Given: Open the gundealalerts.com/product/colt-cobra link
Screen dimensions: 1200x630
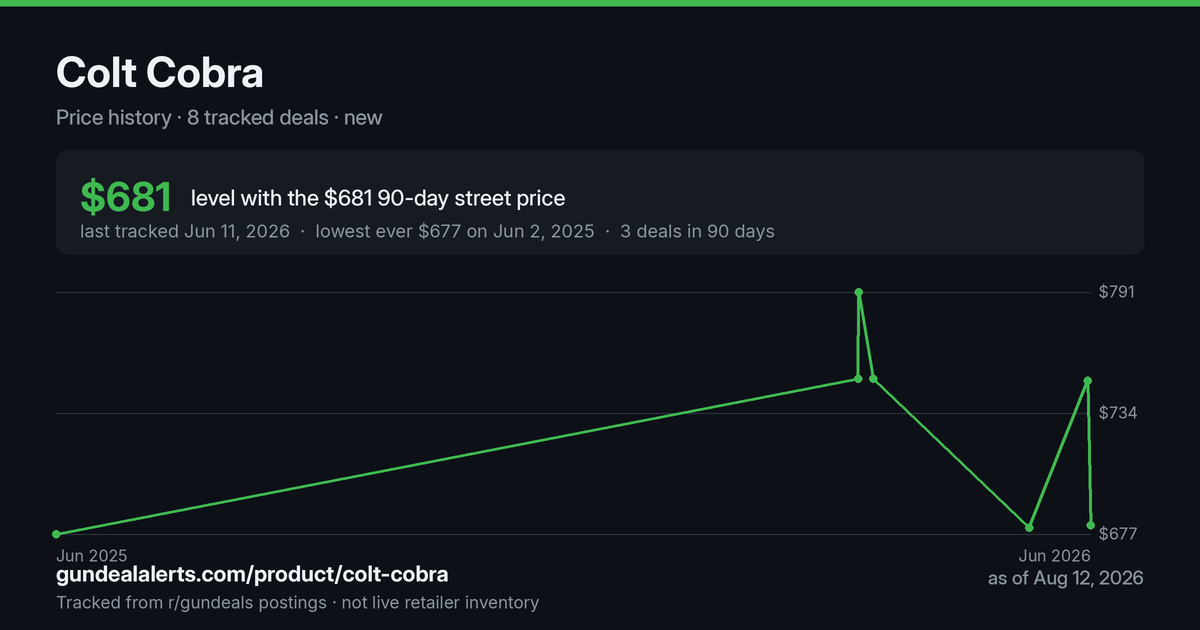Looking at the screenshot, I should (x=252, y=575).
